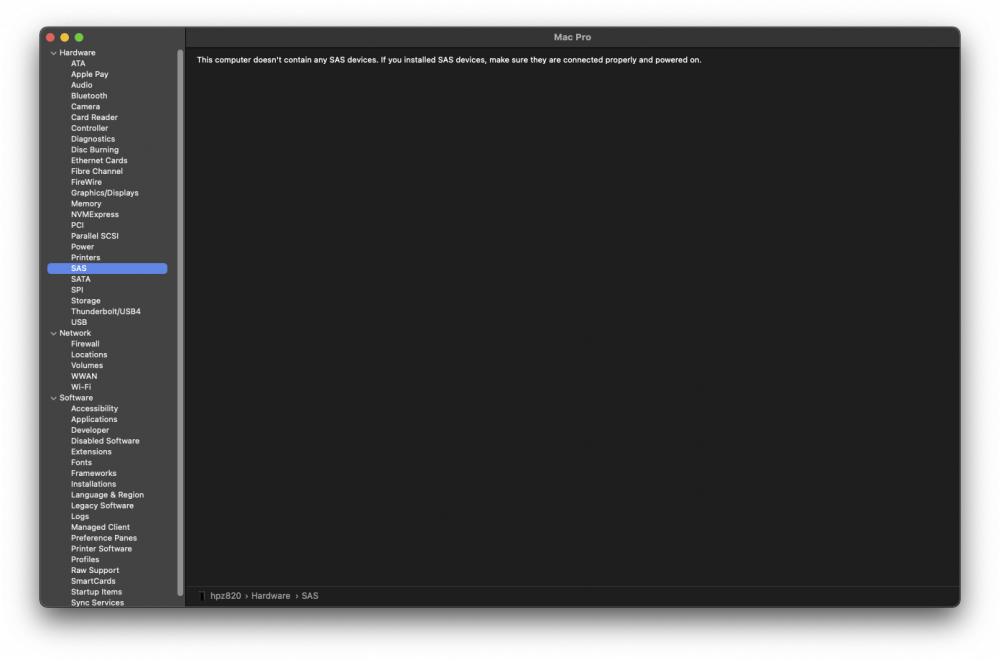Select Installations entry
This screenshot has width=1000, height=660.
coord(93,485)
